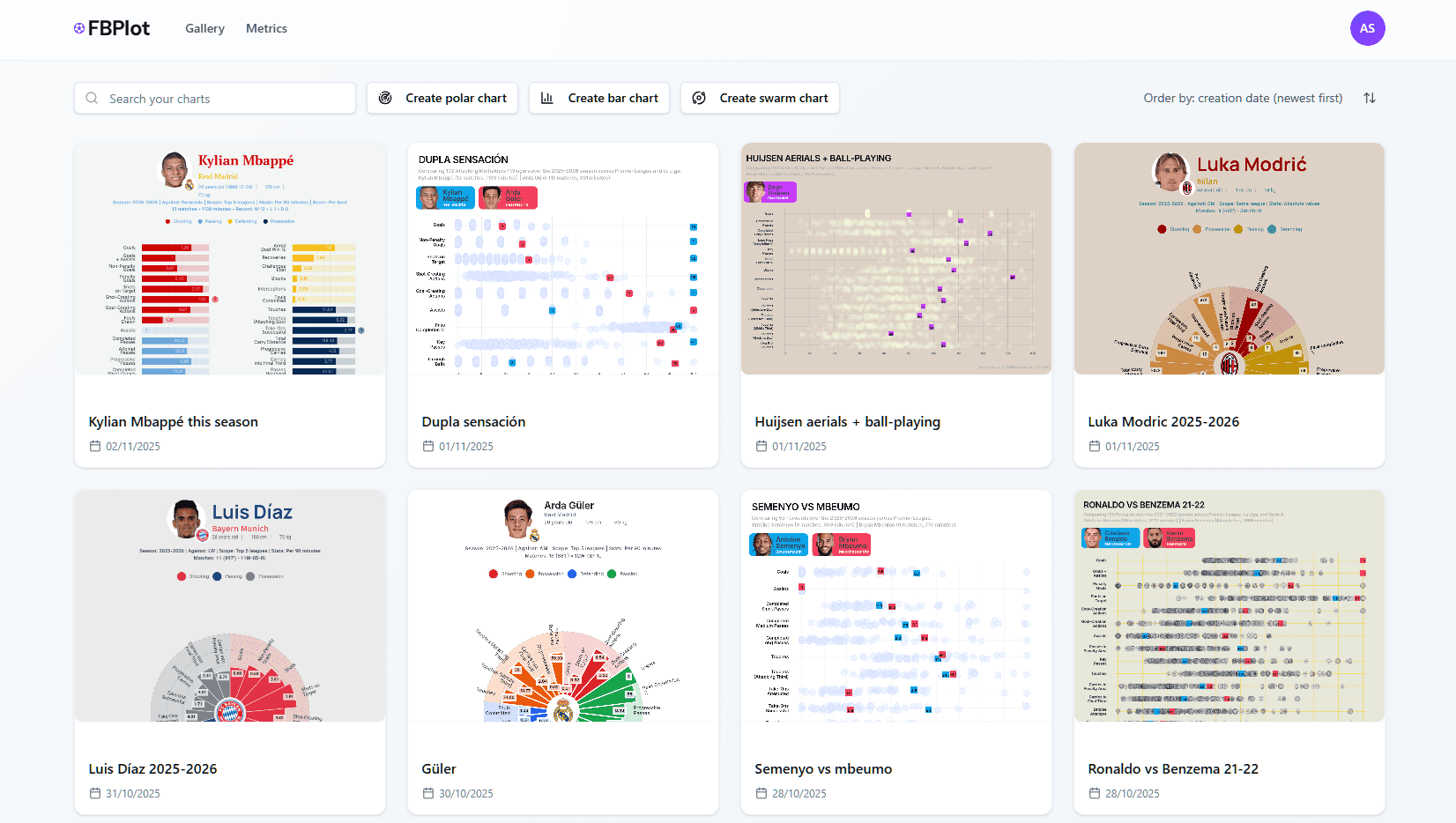Open the Dupla sensación chart thumbnail
1456x823 pixels.
562,259
